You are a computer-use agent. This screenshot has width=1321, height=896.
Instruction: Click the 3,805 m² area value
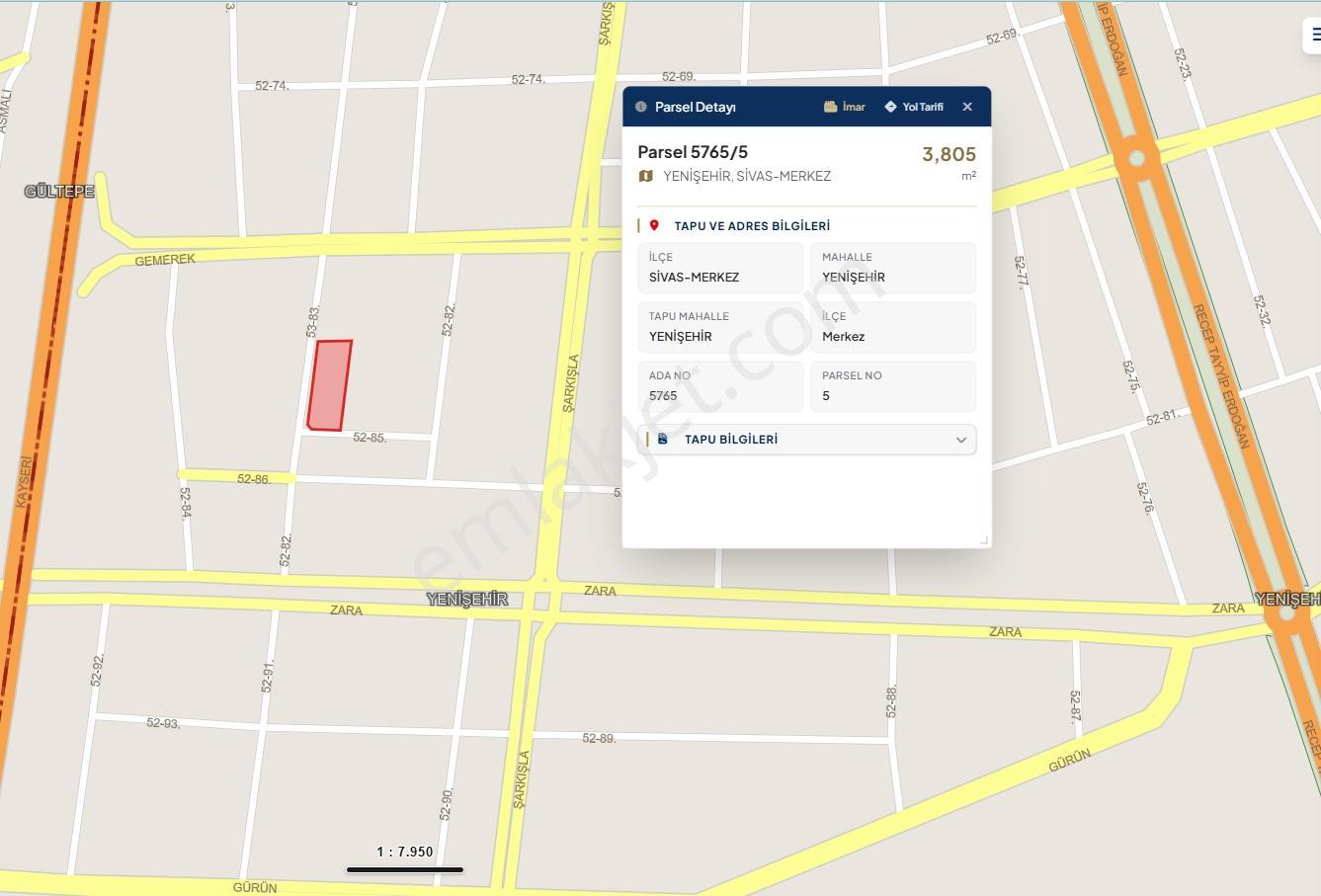click(x=949, y=162)
